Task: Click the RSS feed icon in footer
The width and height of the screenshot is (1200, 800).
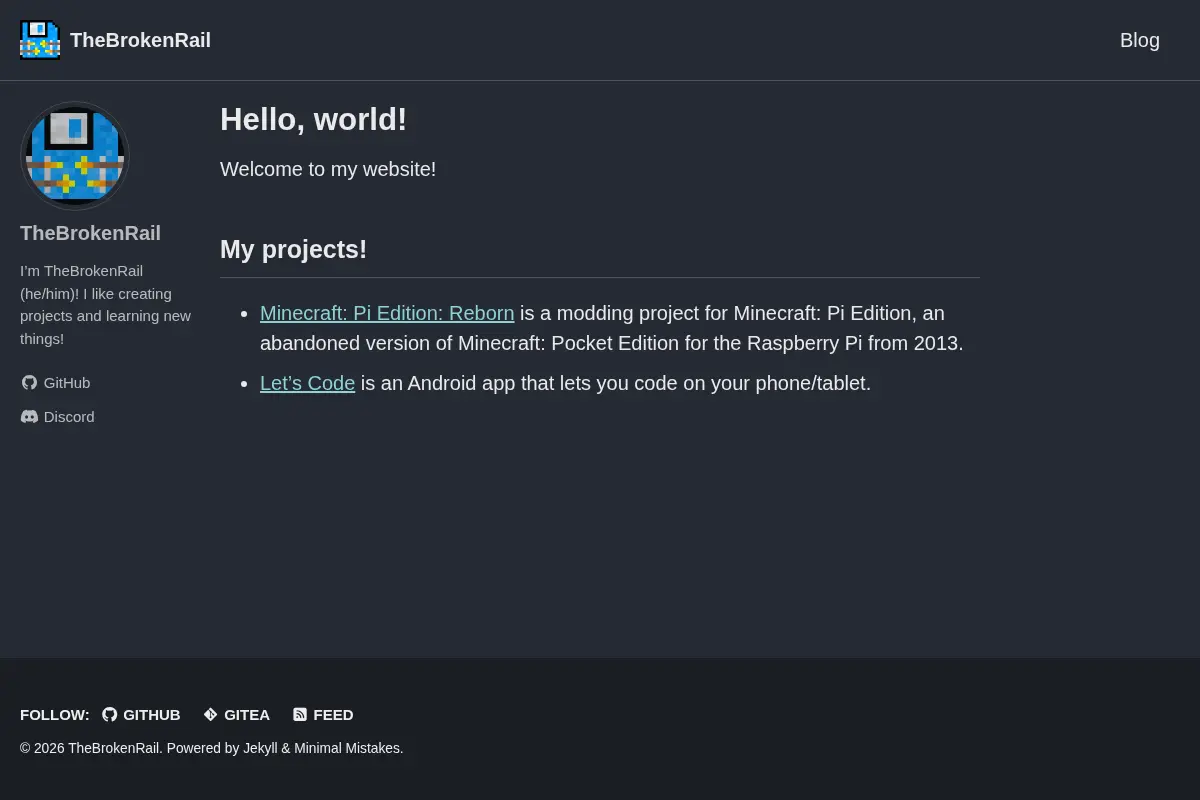Action: [300, 715]
